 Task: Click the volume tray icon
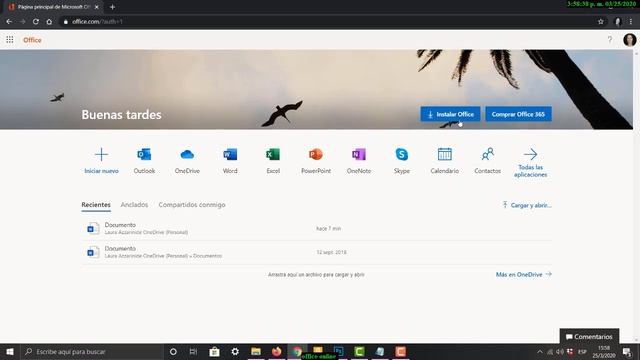click(x=560, y=351)
